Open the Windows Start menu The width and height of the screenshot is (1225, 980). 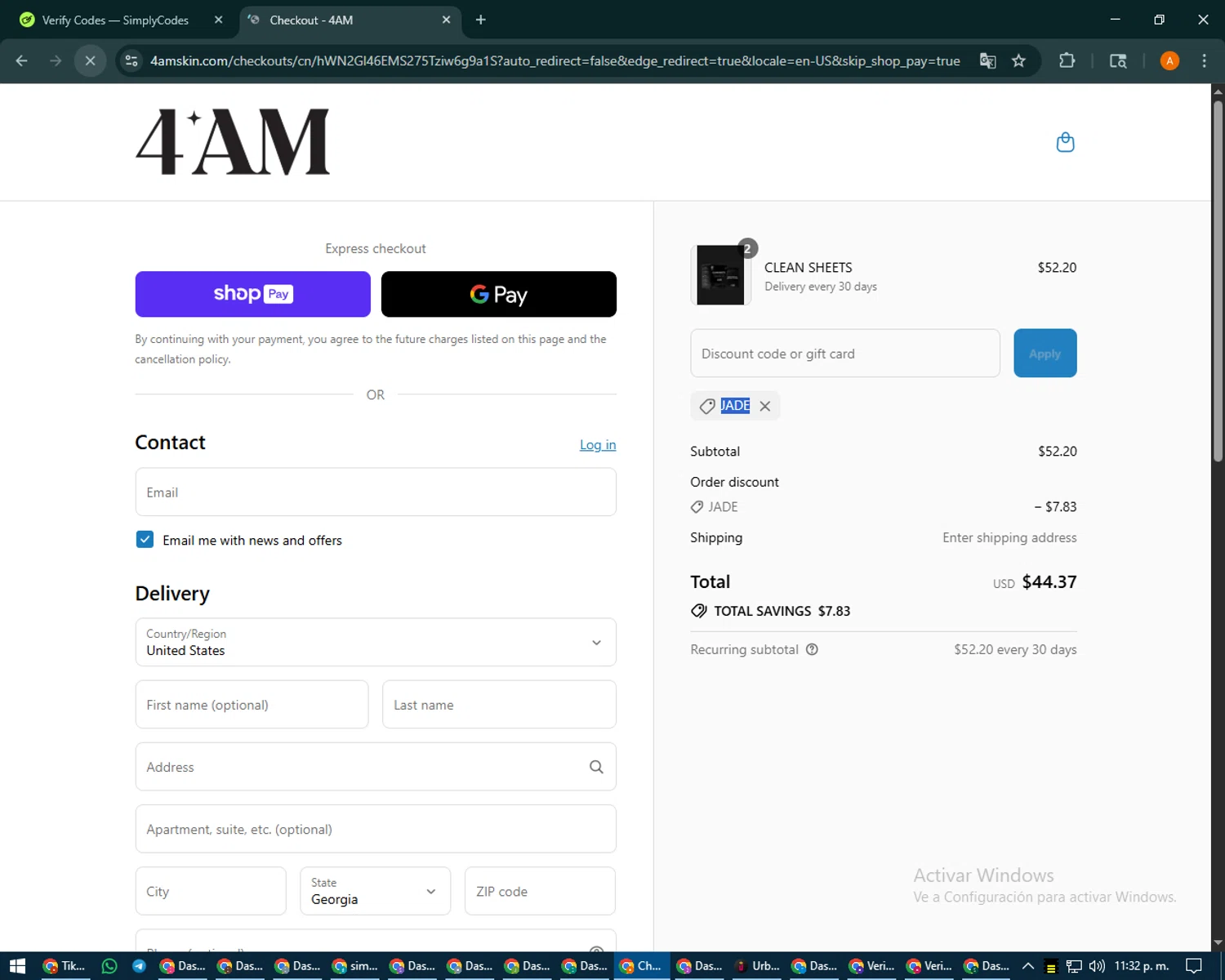pyautogui.click(x=17, y=966)
